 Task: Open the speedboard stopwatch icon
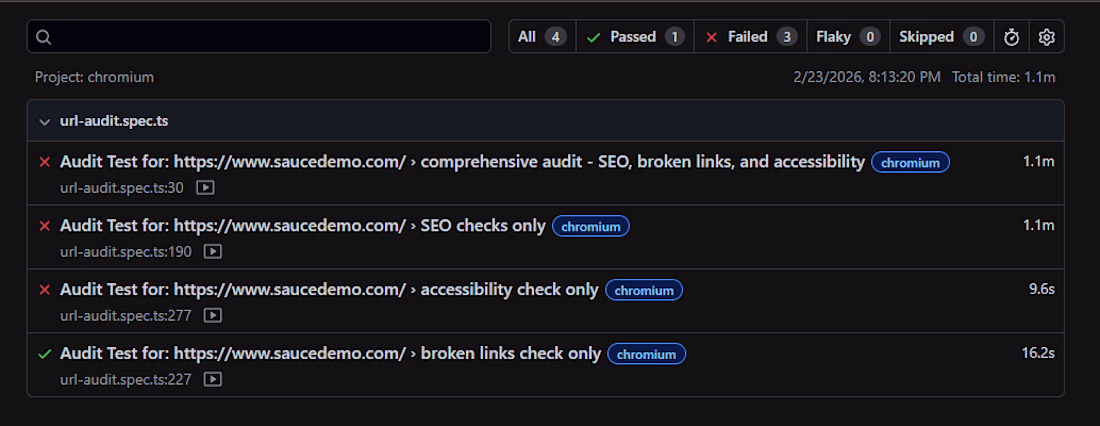1012,37
